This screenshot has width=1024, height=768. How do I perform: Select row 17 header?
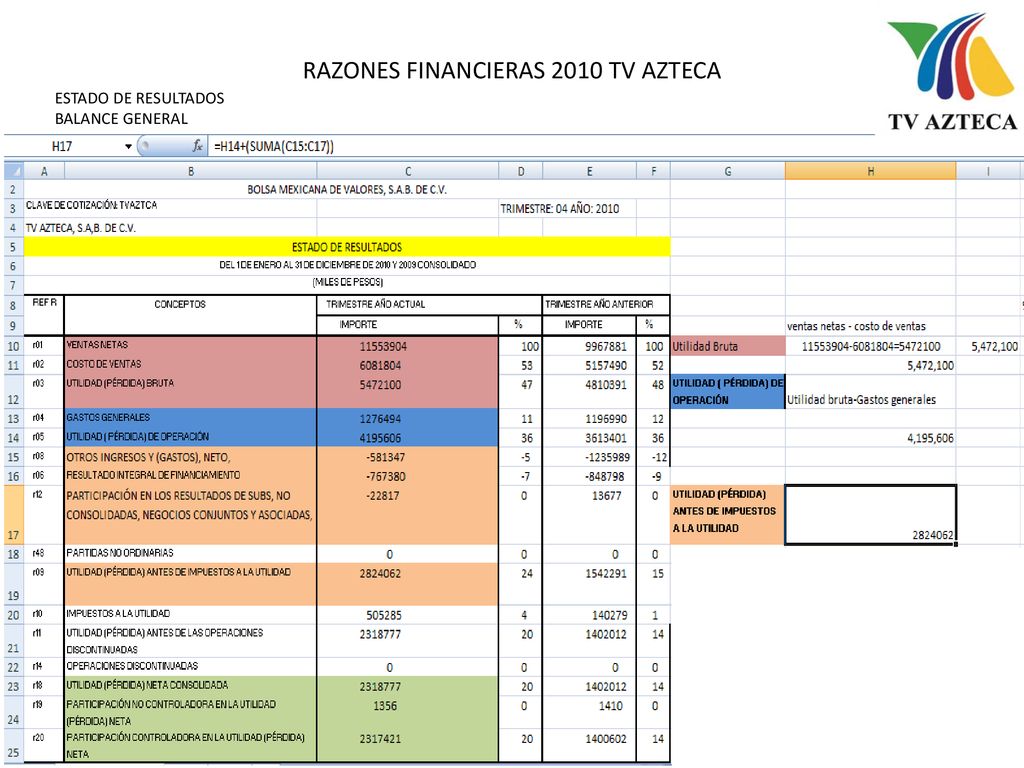(x=14, y=515)
